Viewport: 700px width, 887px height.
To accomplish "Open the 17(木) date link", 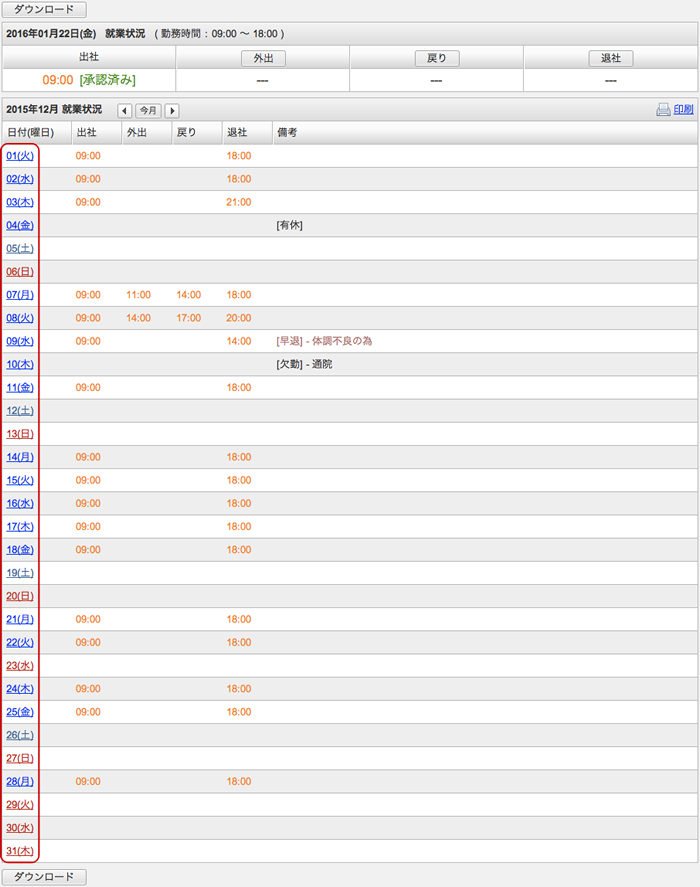I will click(20, 527).
